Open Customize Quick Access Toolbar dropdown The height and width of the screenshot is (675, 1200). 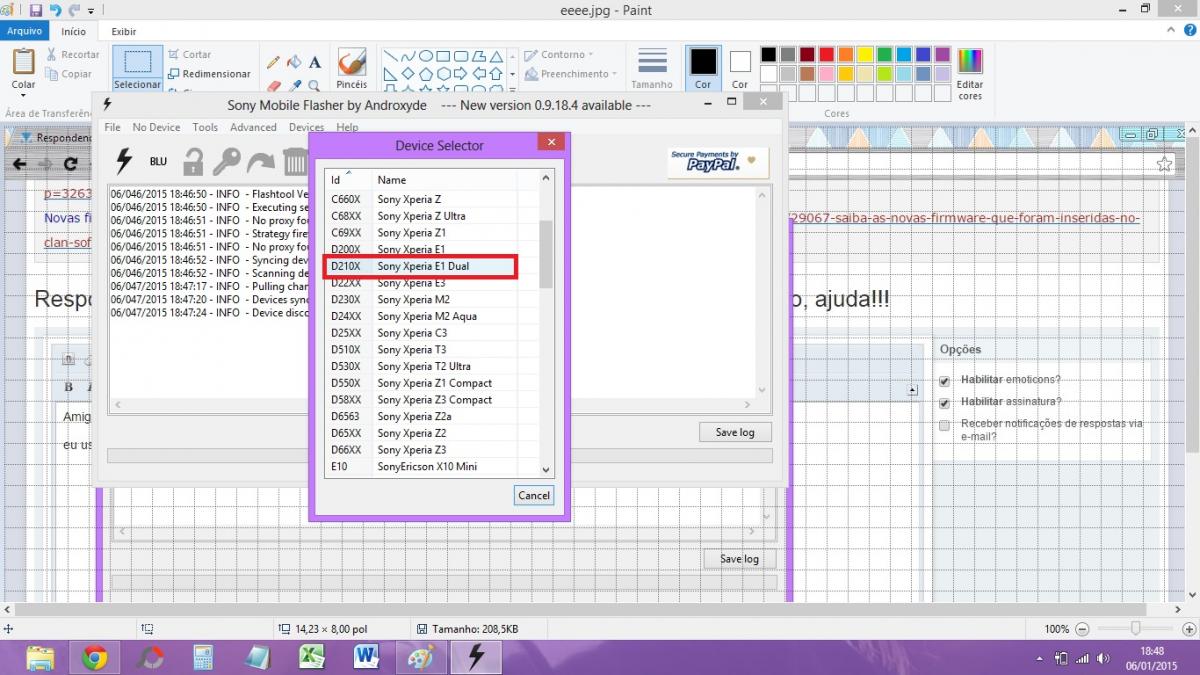92,11
